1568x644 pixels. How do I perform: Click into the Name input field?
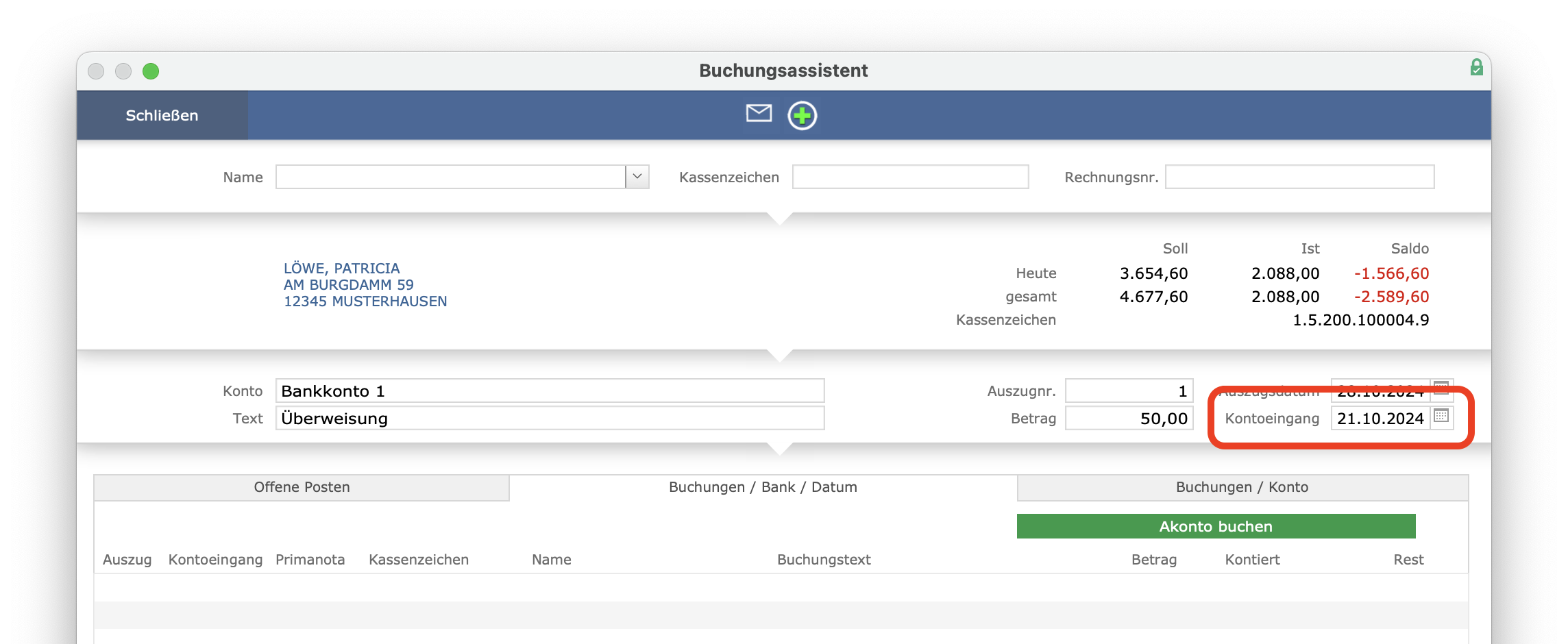(451, 177)
